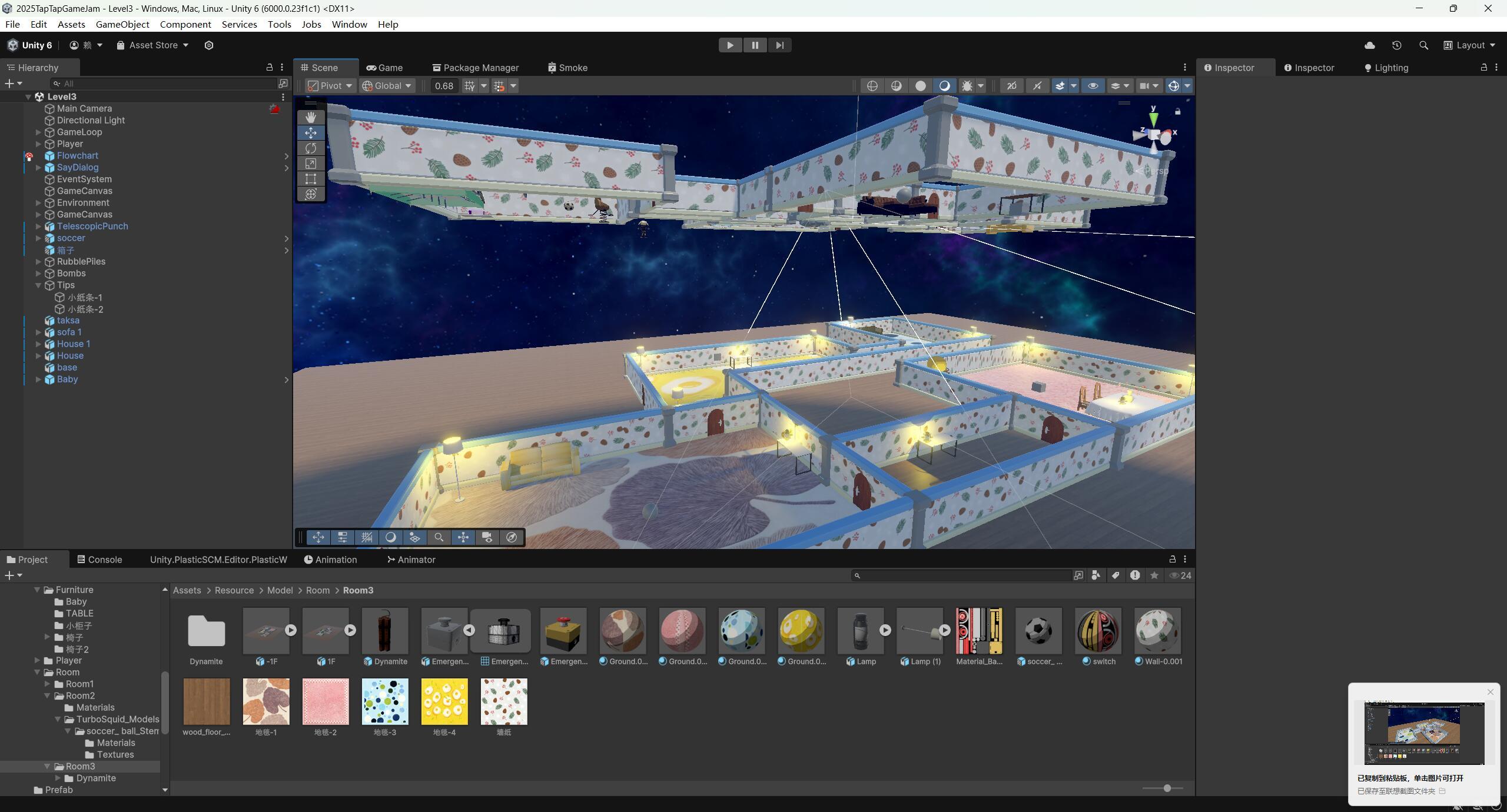
Task: Click the Step frame button
Action: pos(779,45)
